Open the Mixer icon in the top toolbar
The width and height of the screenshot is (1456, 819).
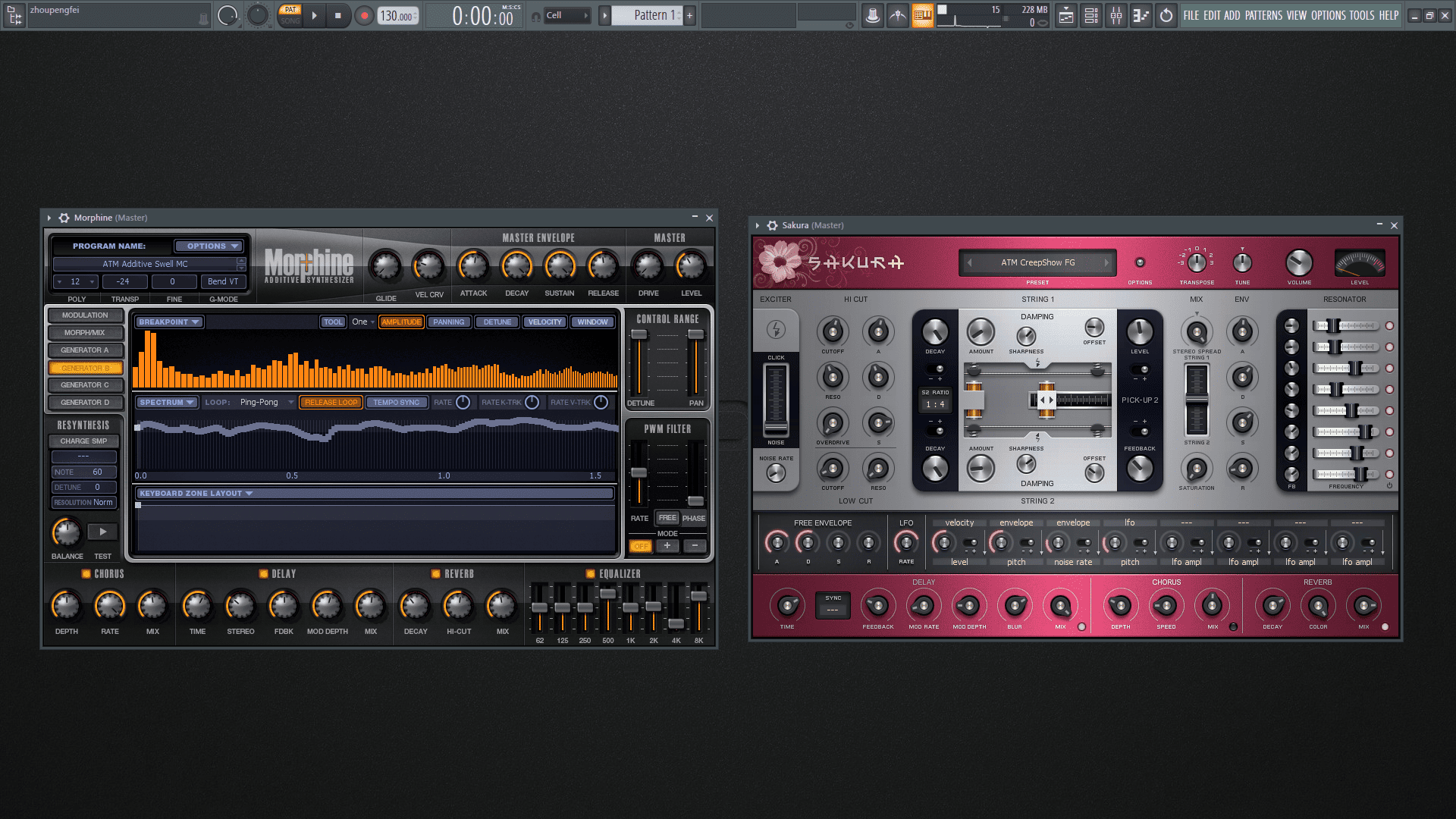pos(1116,15)
